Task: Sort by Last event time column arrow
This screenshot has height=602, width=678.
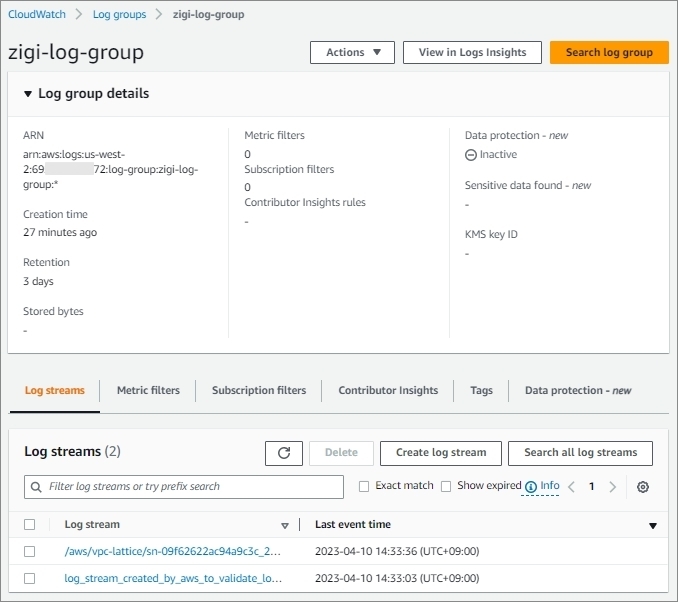Action: pyautogui.click(x=653, y=526)
